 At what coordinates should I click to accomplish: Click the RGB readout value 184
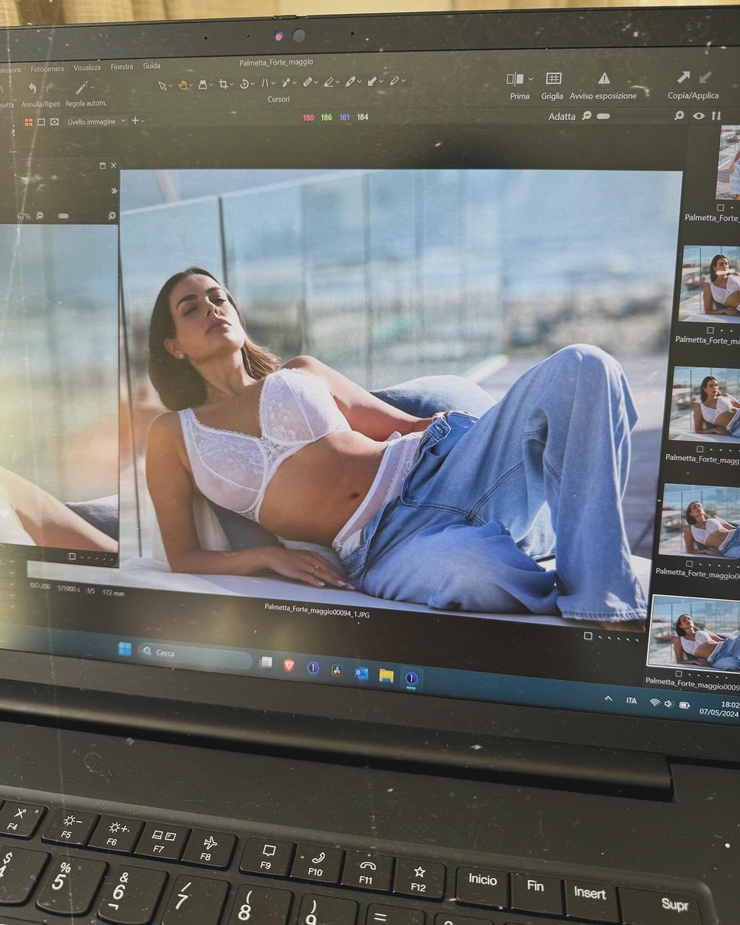pyautogui.click(x=362, y=117)
